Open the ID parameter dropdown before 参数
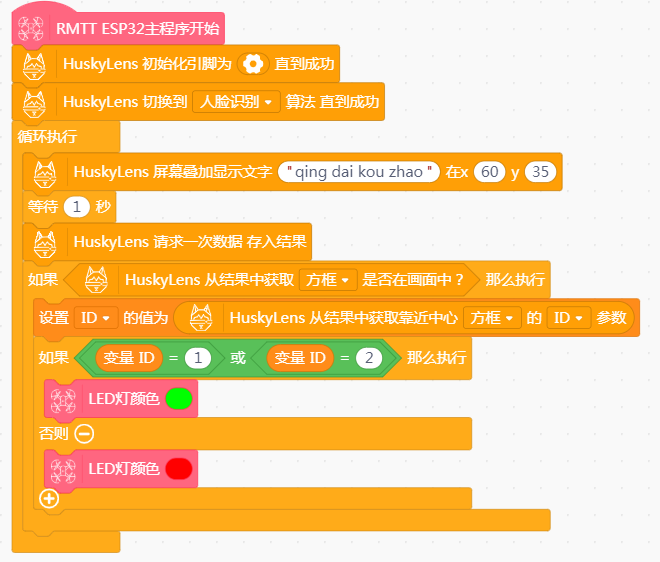 pos(569,318)
